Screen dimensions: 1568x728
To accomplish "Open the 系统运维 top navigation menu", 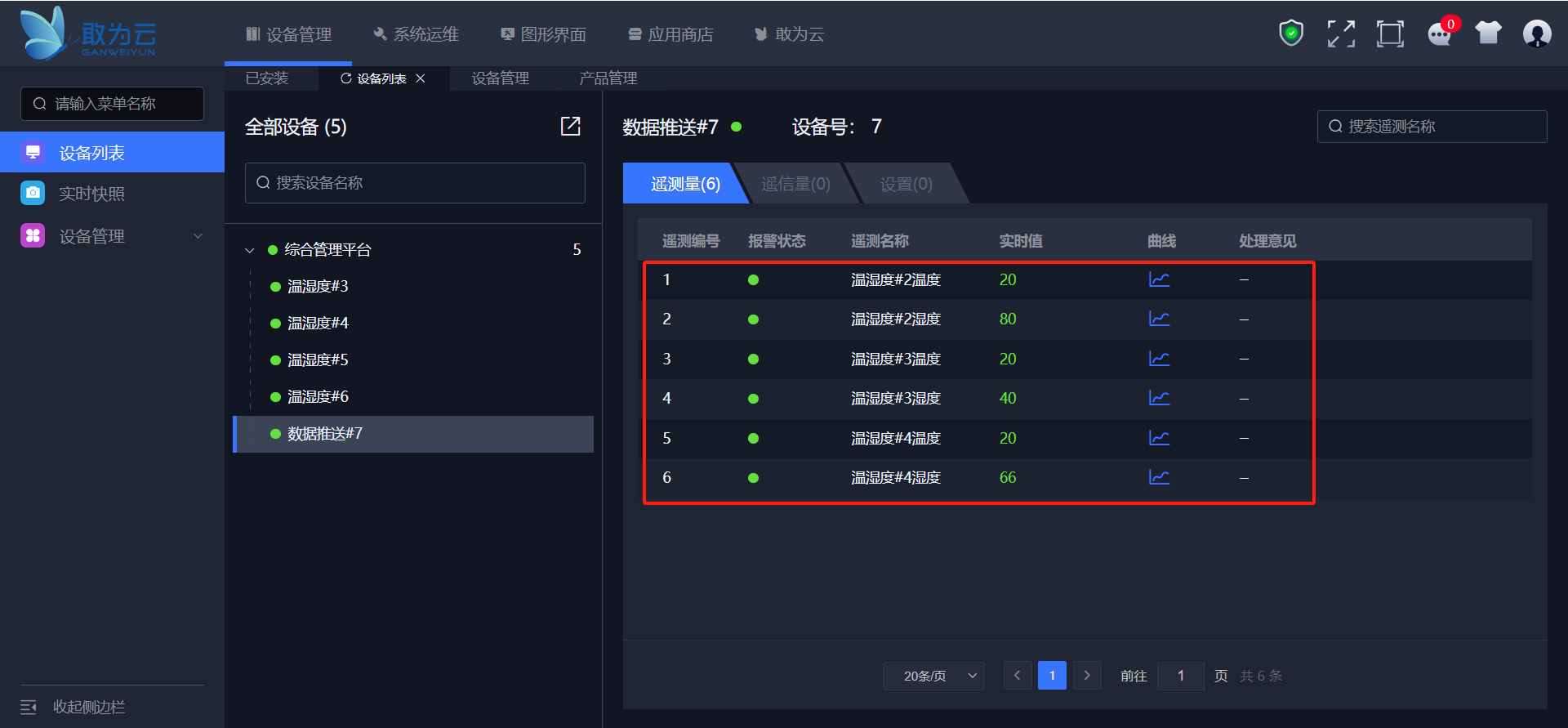I will point(416,34).
